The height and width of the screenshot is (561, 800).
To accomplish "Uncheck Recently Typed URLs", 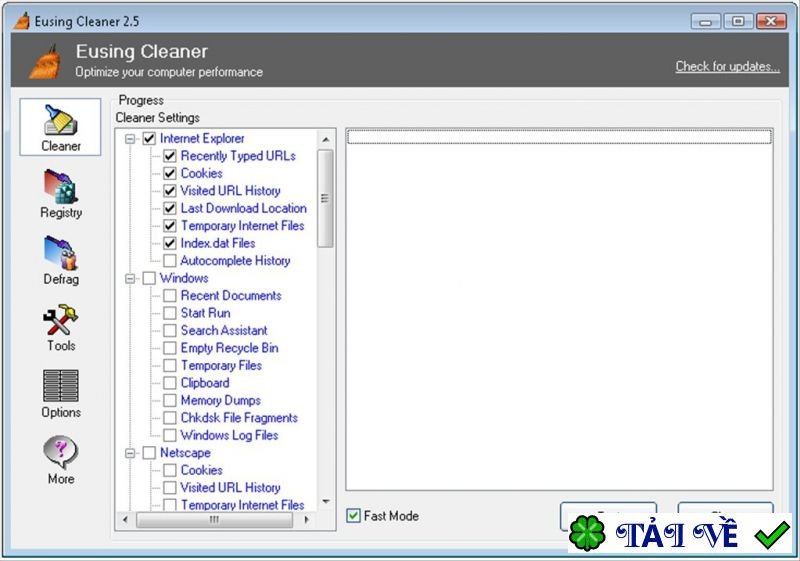I will 170,156.
